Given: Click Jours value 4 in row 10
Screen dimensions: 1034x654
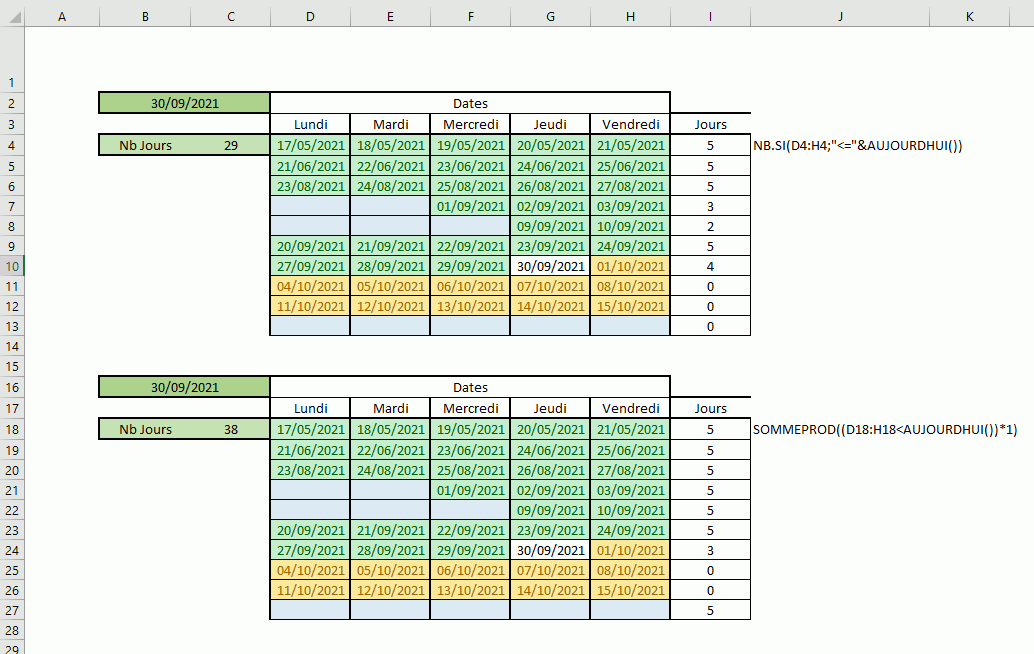Looking at the screenshot, I should point(710,266).
